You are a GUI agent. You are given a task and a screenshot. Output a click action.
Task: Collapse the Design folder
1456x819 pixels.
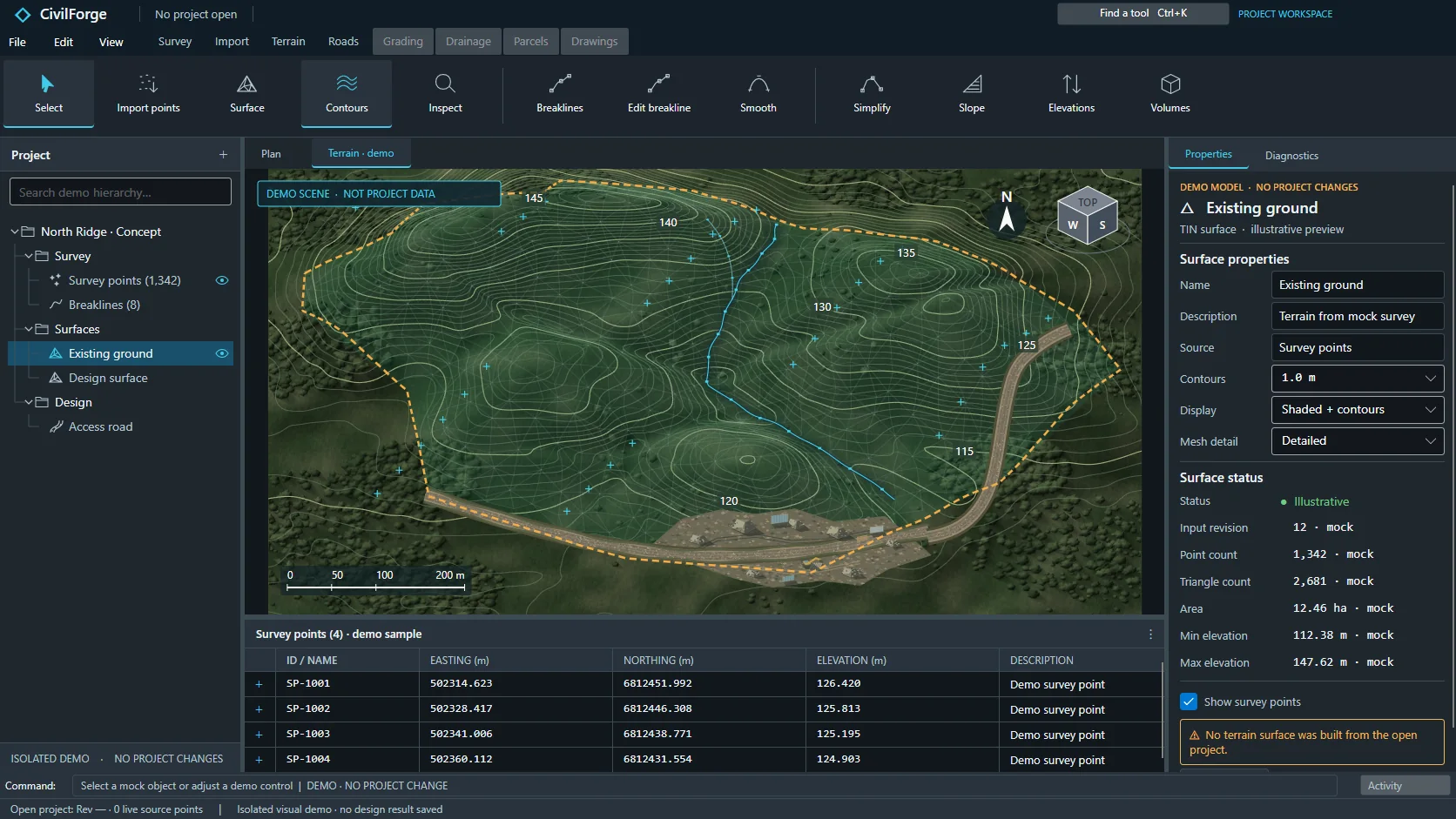point(29,402)
